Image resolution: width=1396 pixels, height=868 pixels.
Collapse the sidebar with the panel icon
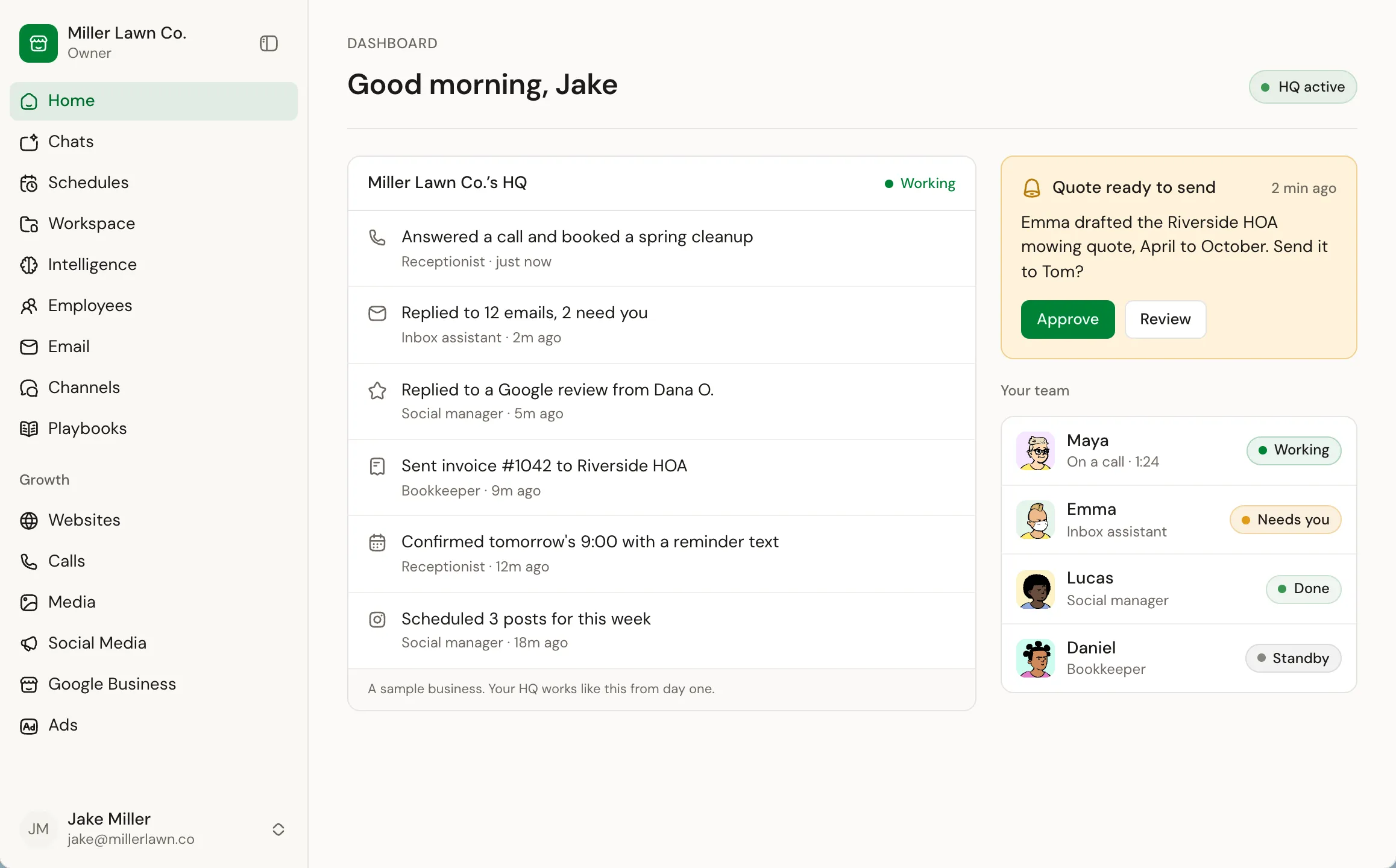269,43
